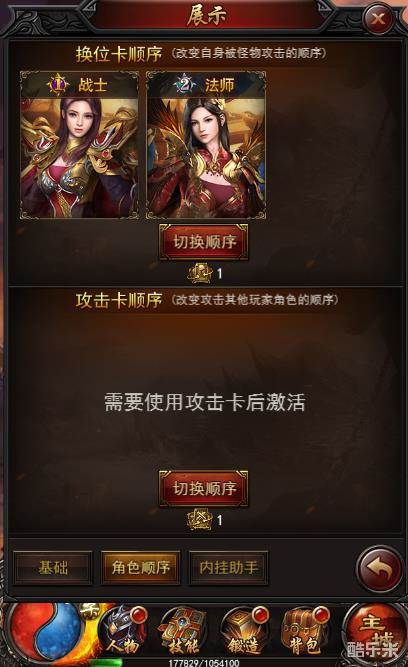Click the number 2 rank badge on 法师
The width and height of the screenshot is (408, 667).
click(185, 84)
